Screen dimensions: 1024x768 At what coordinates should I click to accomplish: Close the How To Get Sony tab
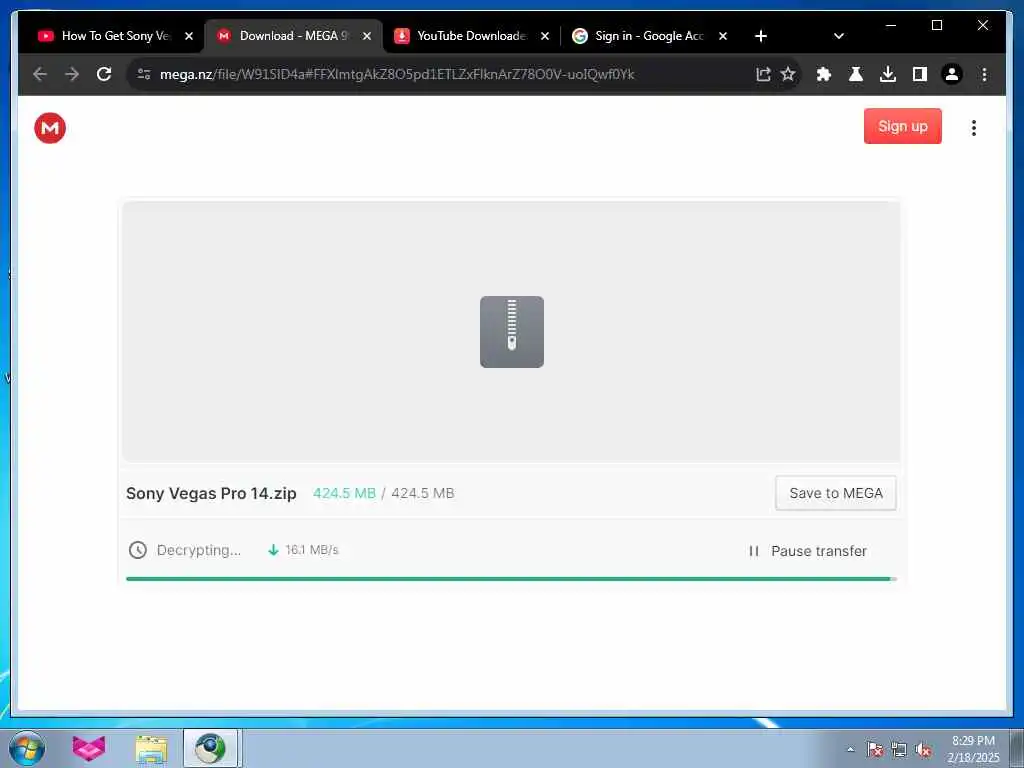click(x=189, y=36)
